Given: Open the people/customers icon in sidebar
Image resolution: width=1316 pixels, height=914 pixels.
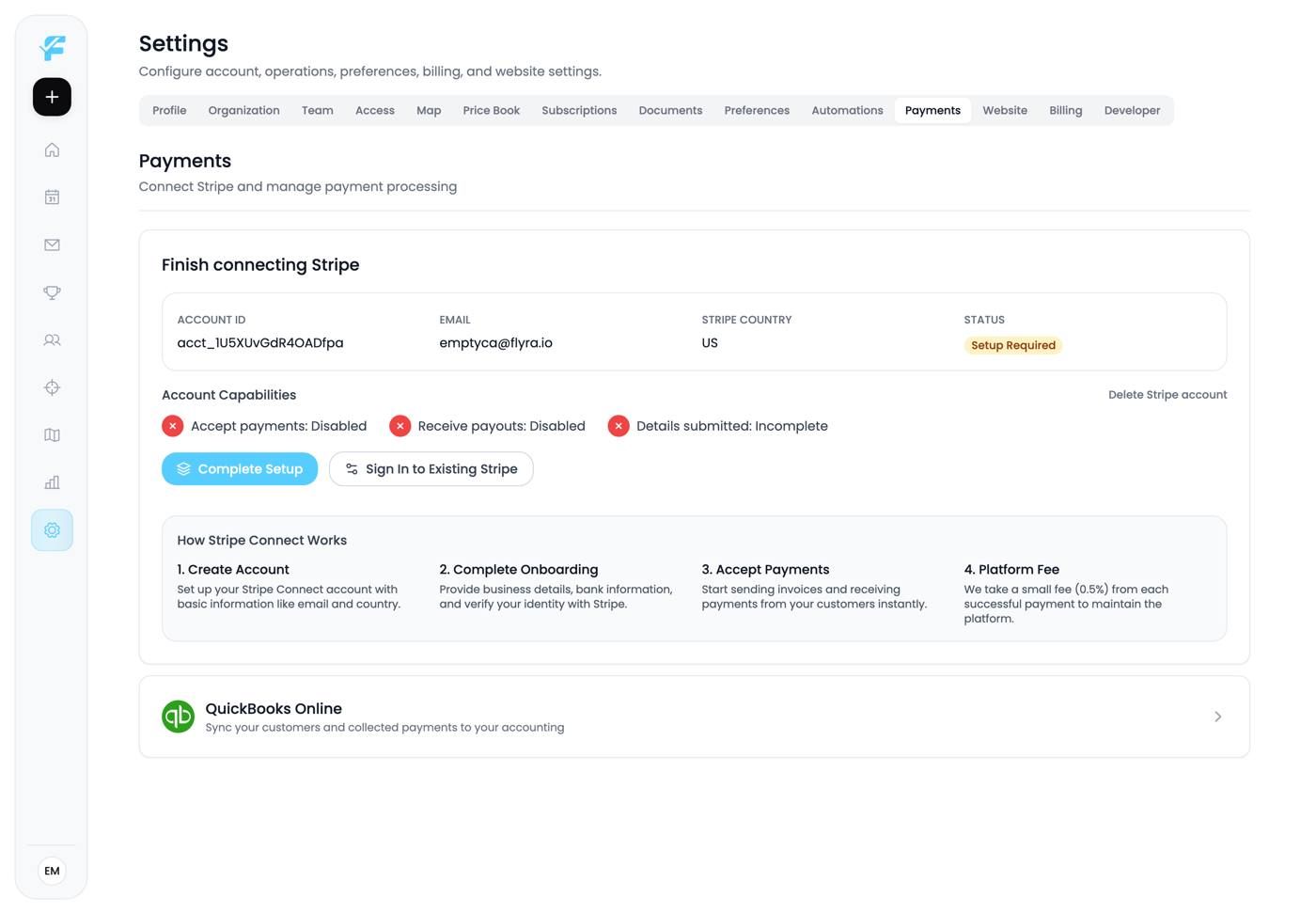Looking at the screenshot, I should (52, 340).
